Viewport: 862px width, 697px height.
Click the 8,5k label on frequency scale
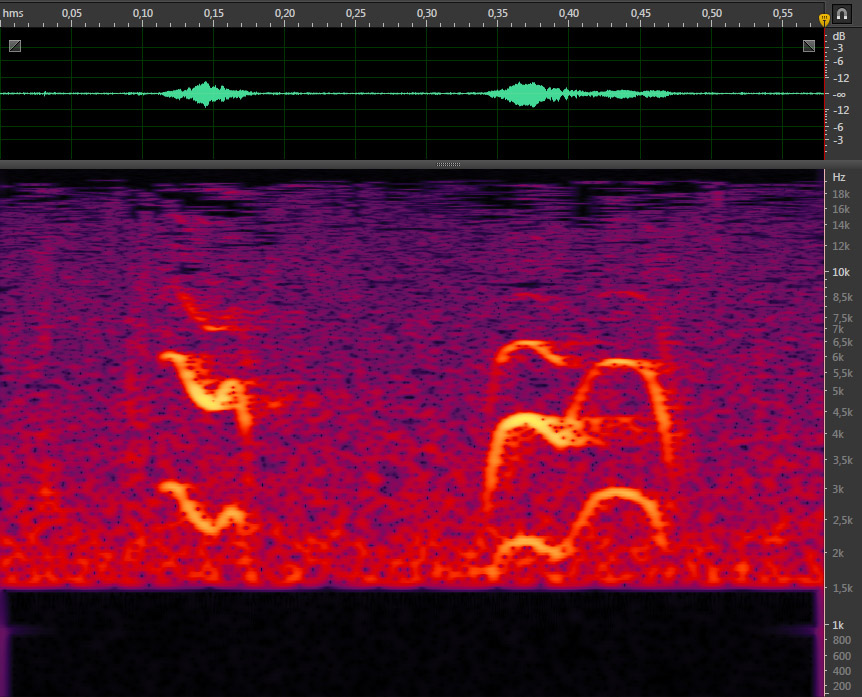(842, 297)
